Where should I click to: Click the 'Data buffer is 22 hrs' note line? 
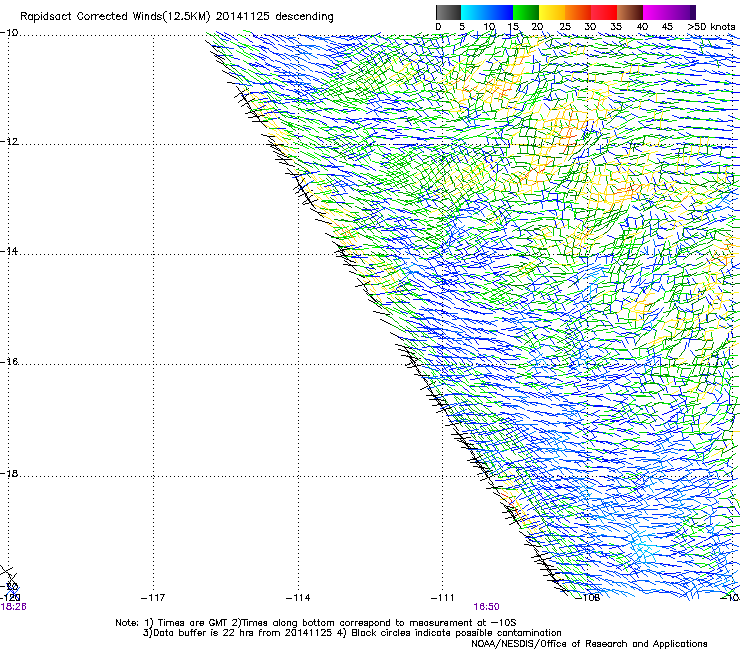point(352,633)
